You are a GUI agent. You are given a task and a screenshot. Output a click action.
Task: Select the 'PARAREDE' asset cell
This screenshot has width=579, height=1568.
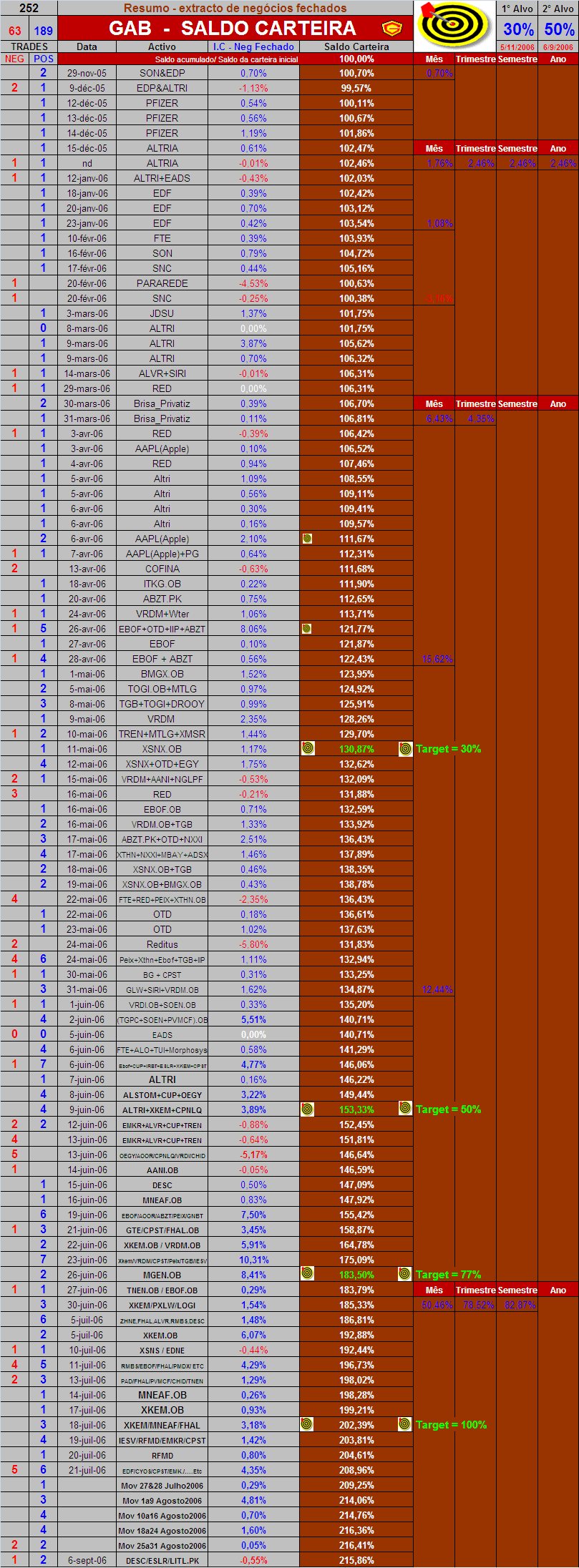(x=162, y=283)
